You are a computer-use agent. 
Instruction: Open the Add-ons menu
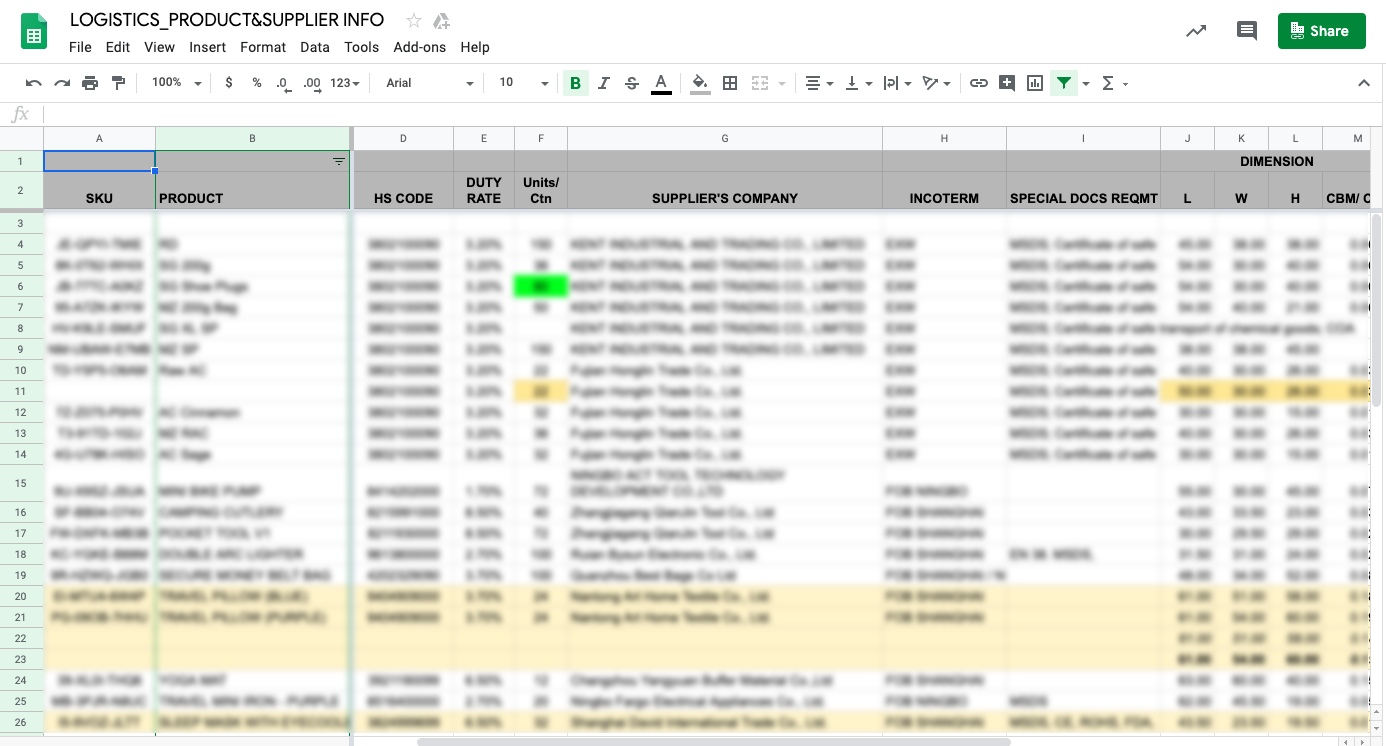point(420,47)
